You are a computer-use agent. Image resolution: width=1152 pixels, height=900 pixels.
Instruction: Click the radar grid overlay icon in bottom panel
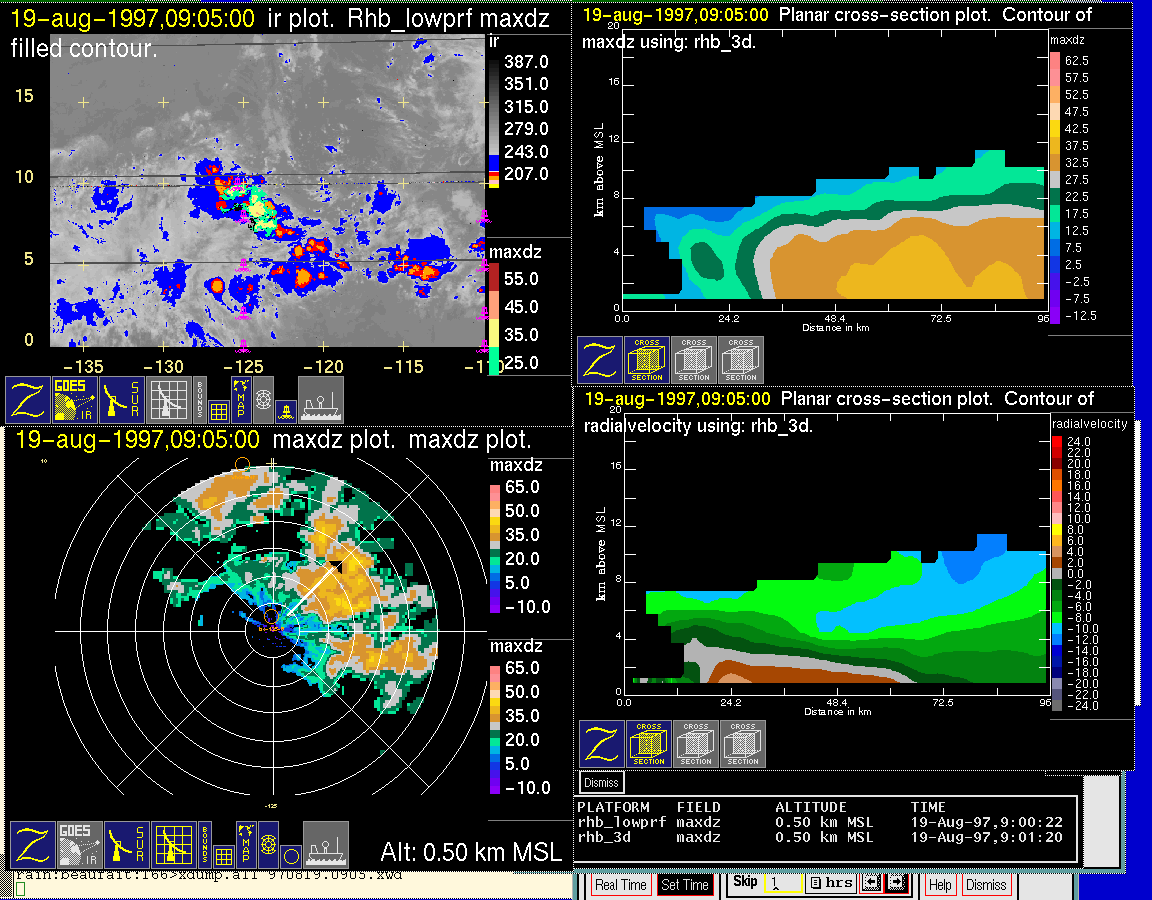[x=173, y=844]
